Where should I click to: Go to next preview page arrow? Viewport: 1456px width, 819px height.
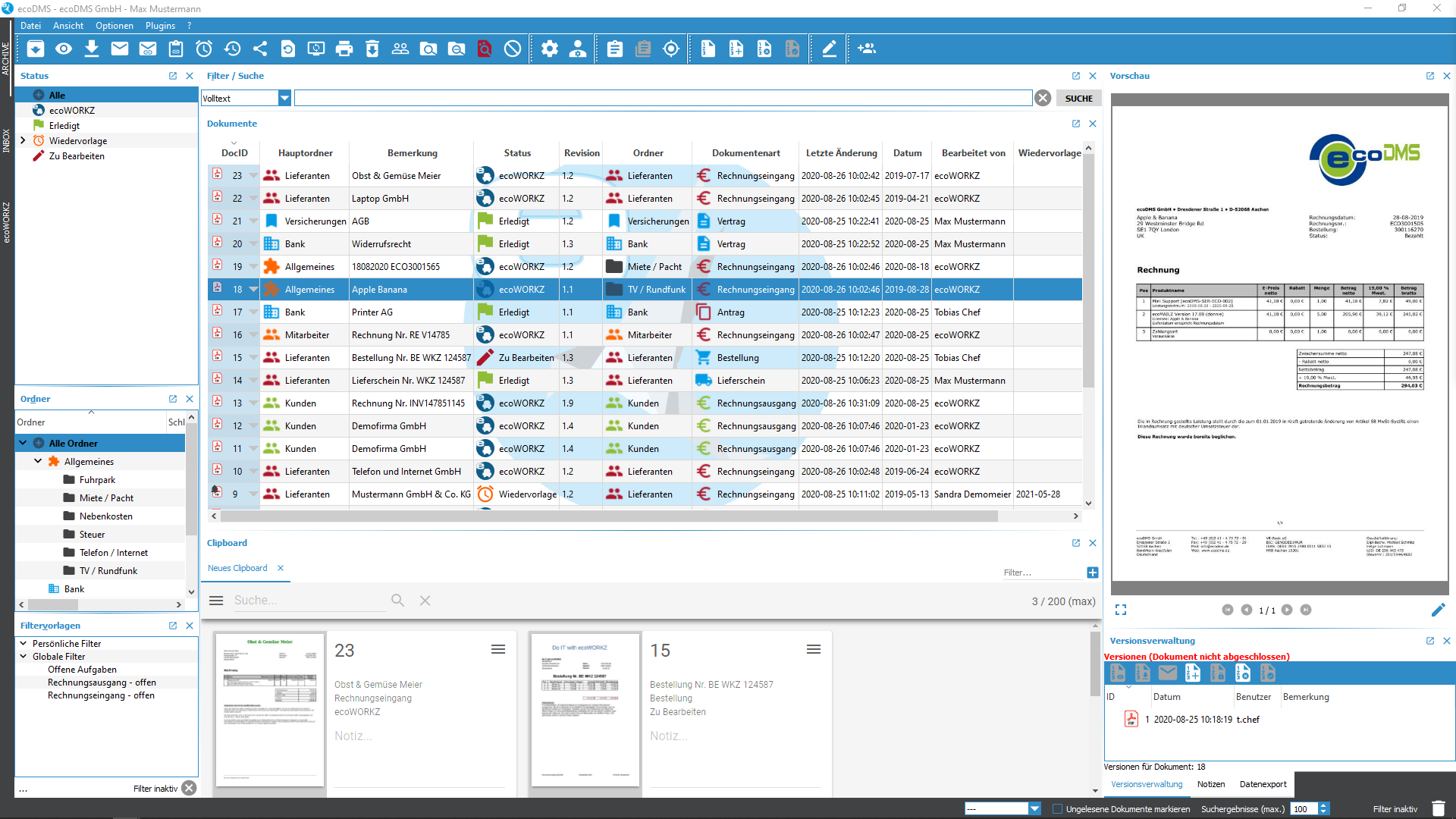point(1287,610)
